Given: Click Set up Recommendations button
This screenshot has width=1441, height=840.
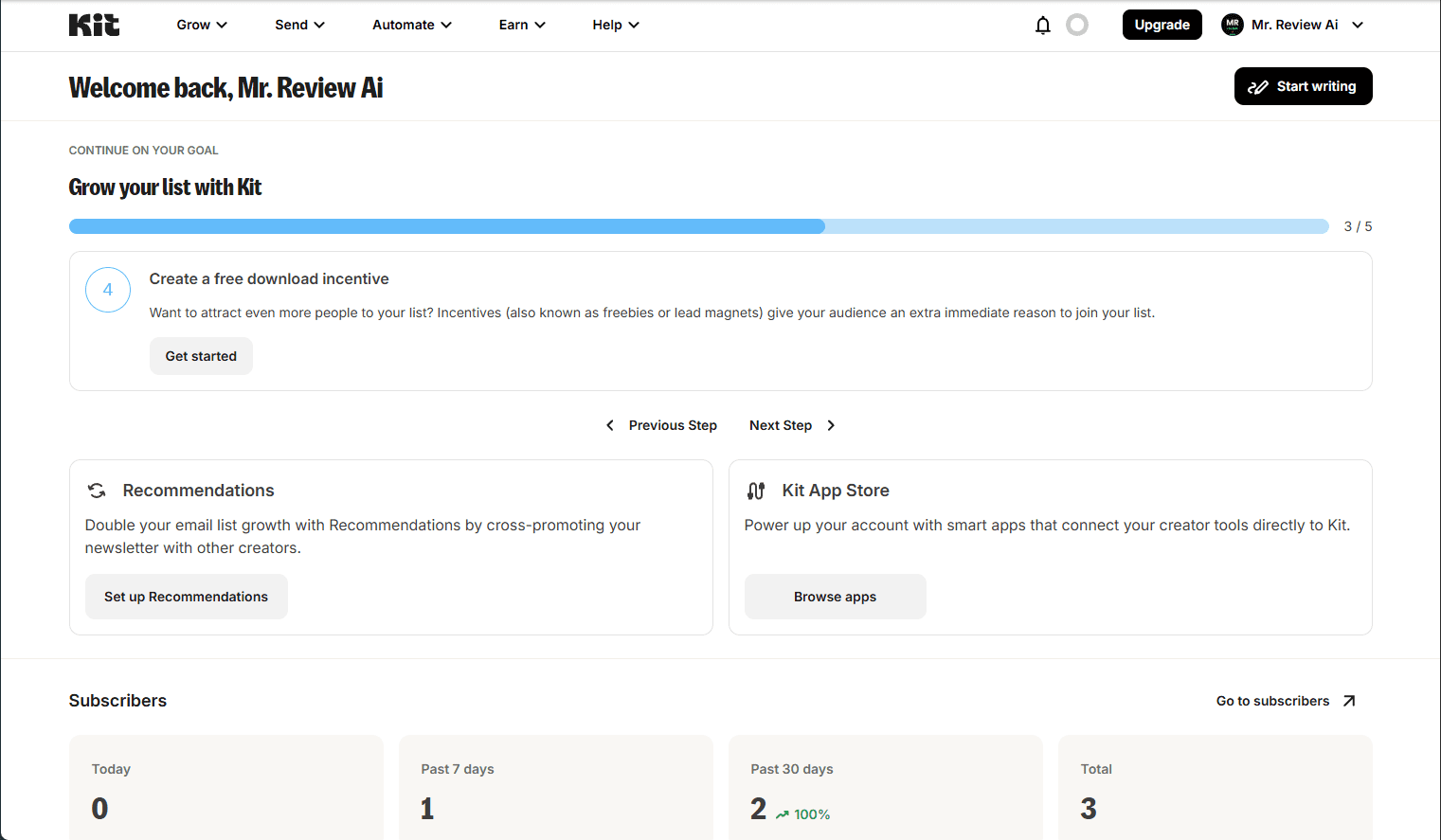Looking at the screenshot, I should 187,597.
